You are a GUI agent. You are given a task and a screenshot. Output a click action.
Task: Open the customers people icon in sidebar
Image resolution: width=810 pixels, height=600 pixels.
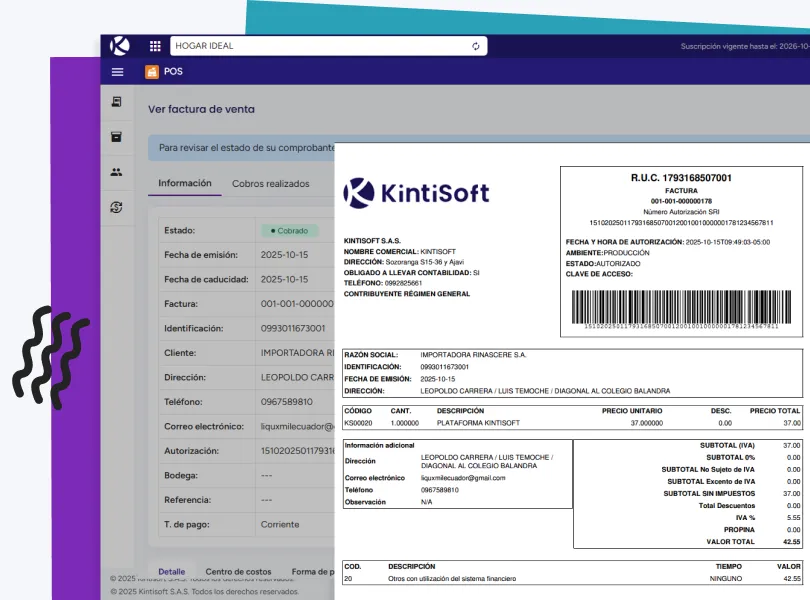[x=117, y=172]
